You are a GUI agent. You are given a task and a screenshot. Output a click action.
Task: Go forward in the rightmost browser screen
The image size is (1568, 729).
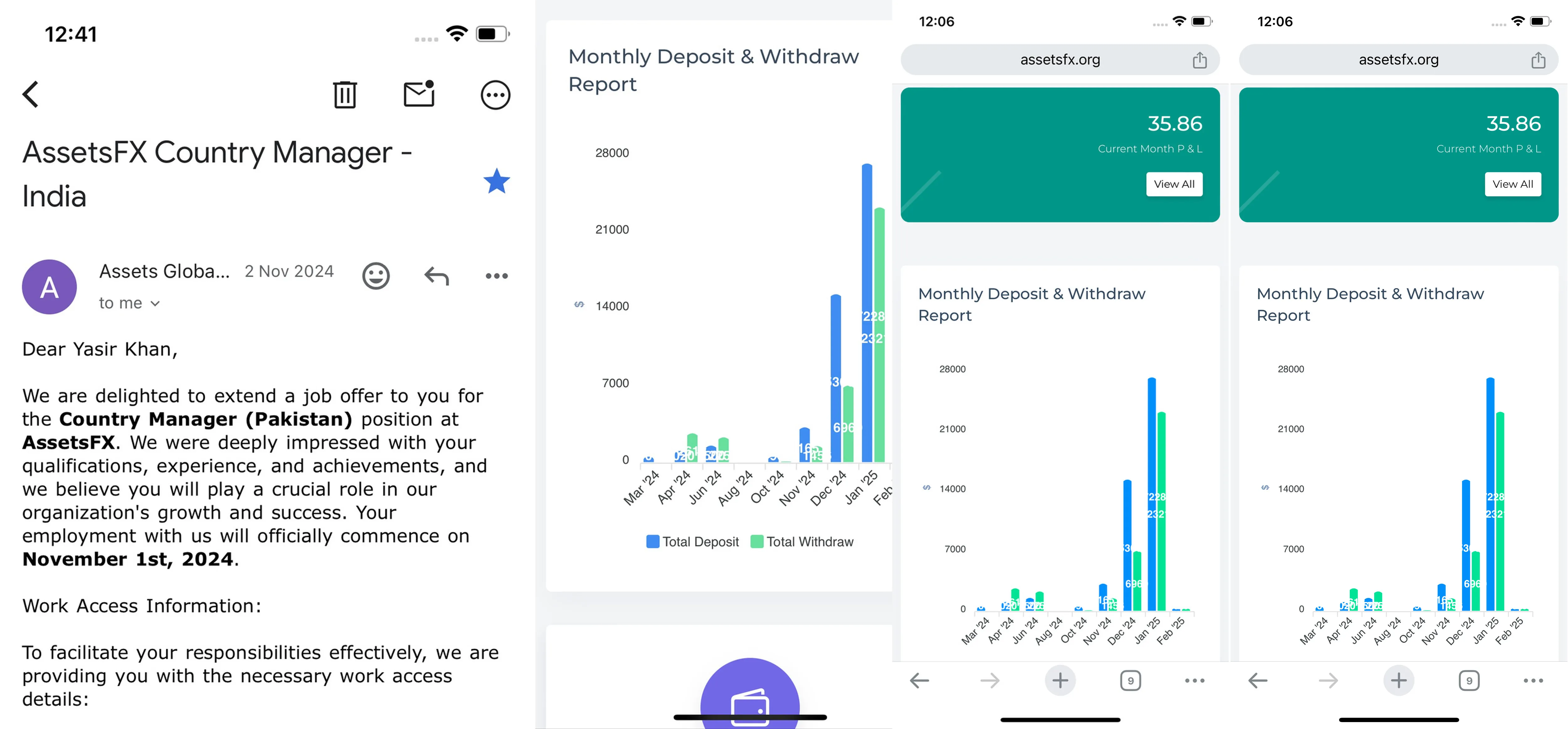click(1328, 680)
